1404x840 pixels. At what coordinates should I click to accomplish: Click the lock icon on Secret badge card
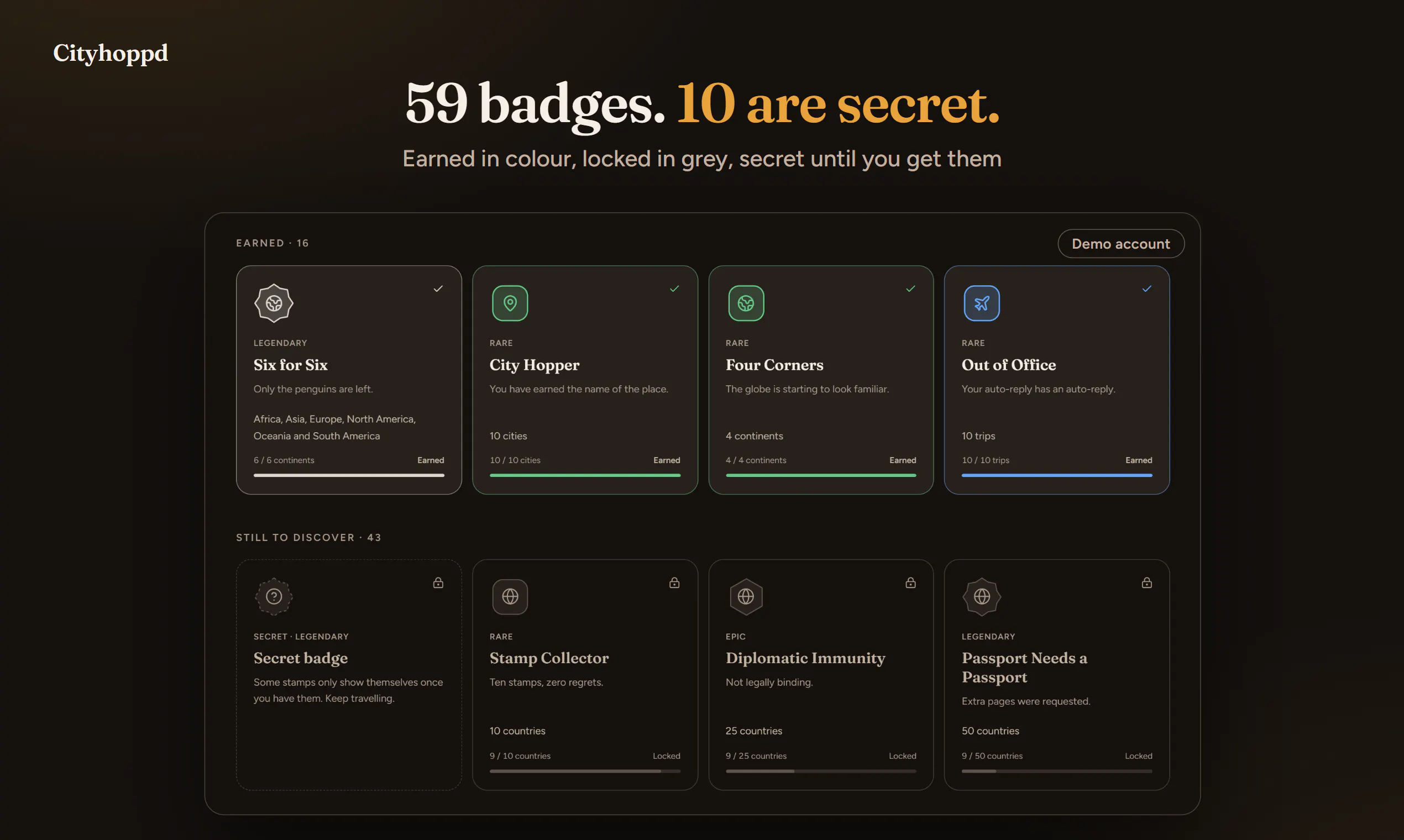click(x=438, y=582)
